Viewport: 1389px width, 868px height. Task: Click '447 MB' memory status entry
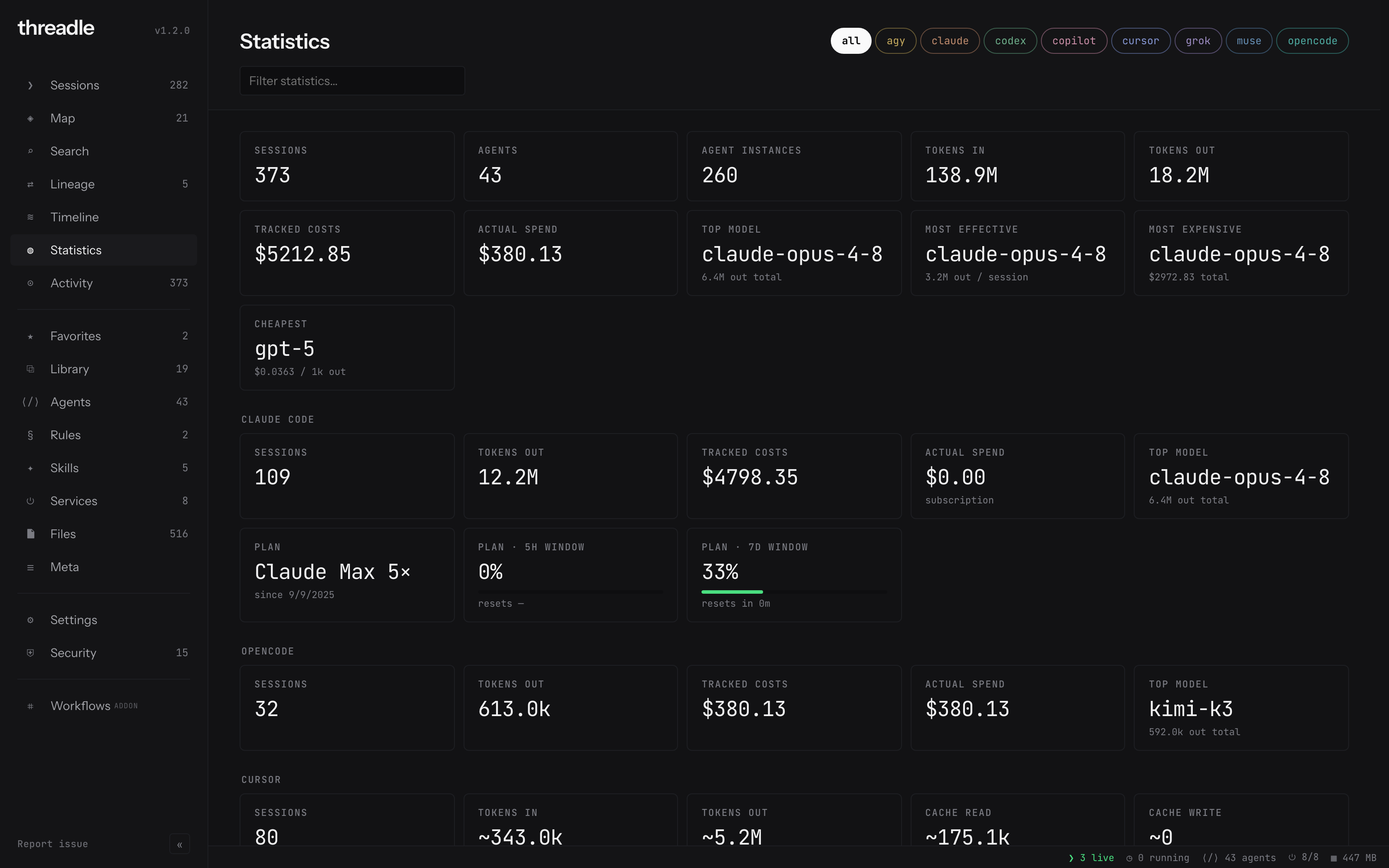(1353, 858)
